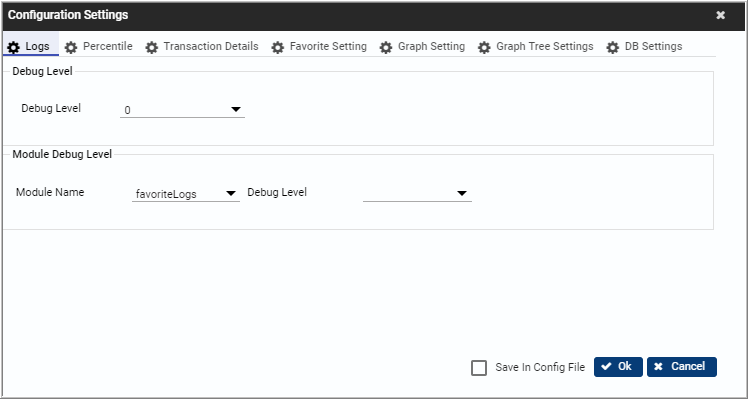
Task: Click the Save In Config File label text
Action: coord(540,367)
